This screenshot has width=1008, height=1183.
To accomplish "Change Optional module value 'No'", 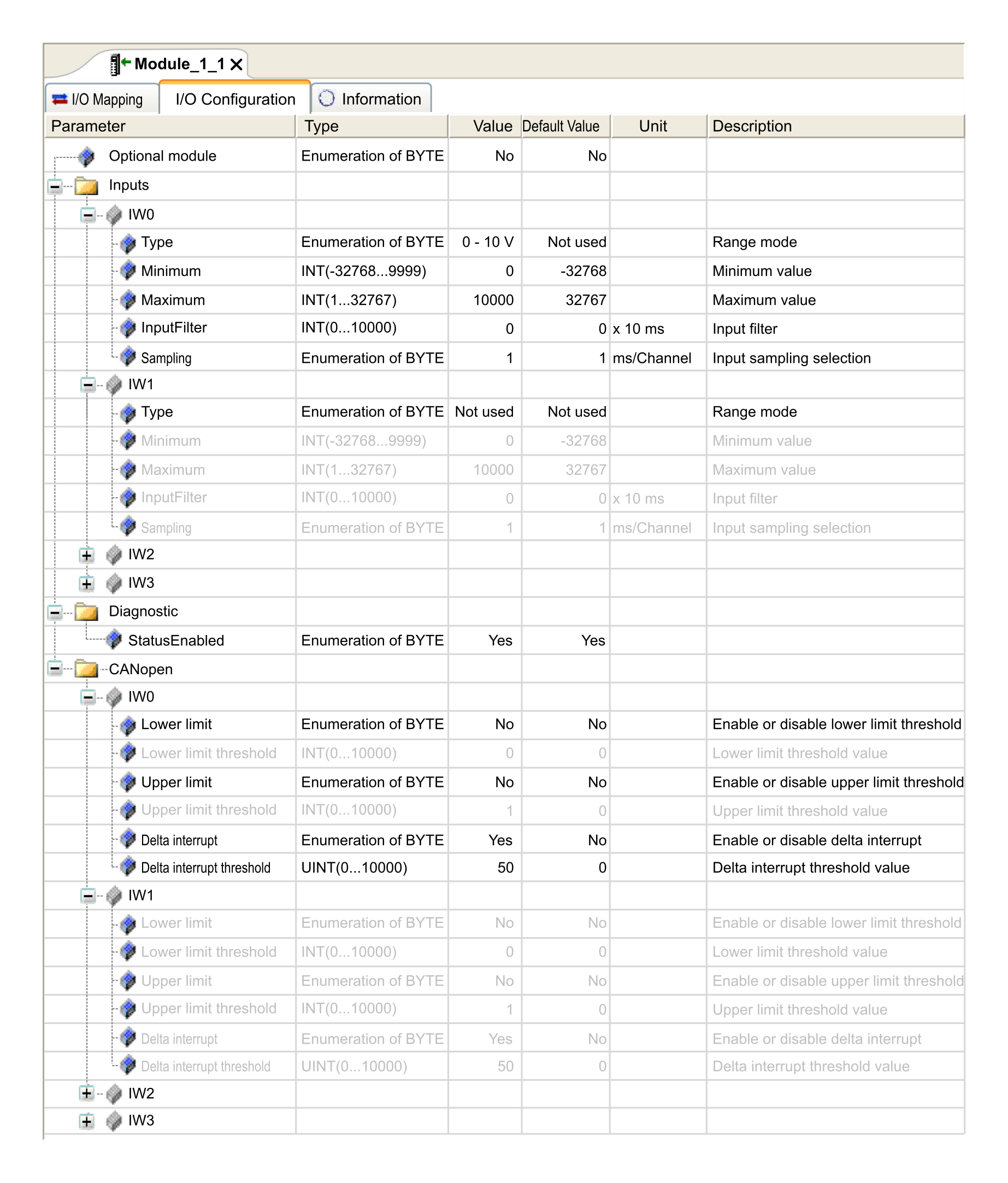I will point(485,156).
